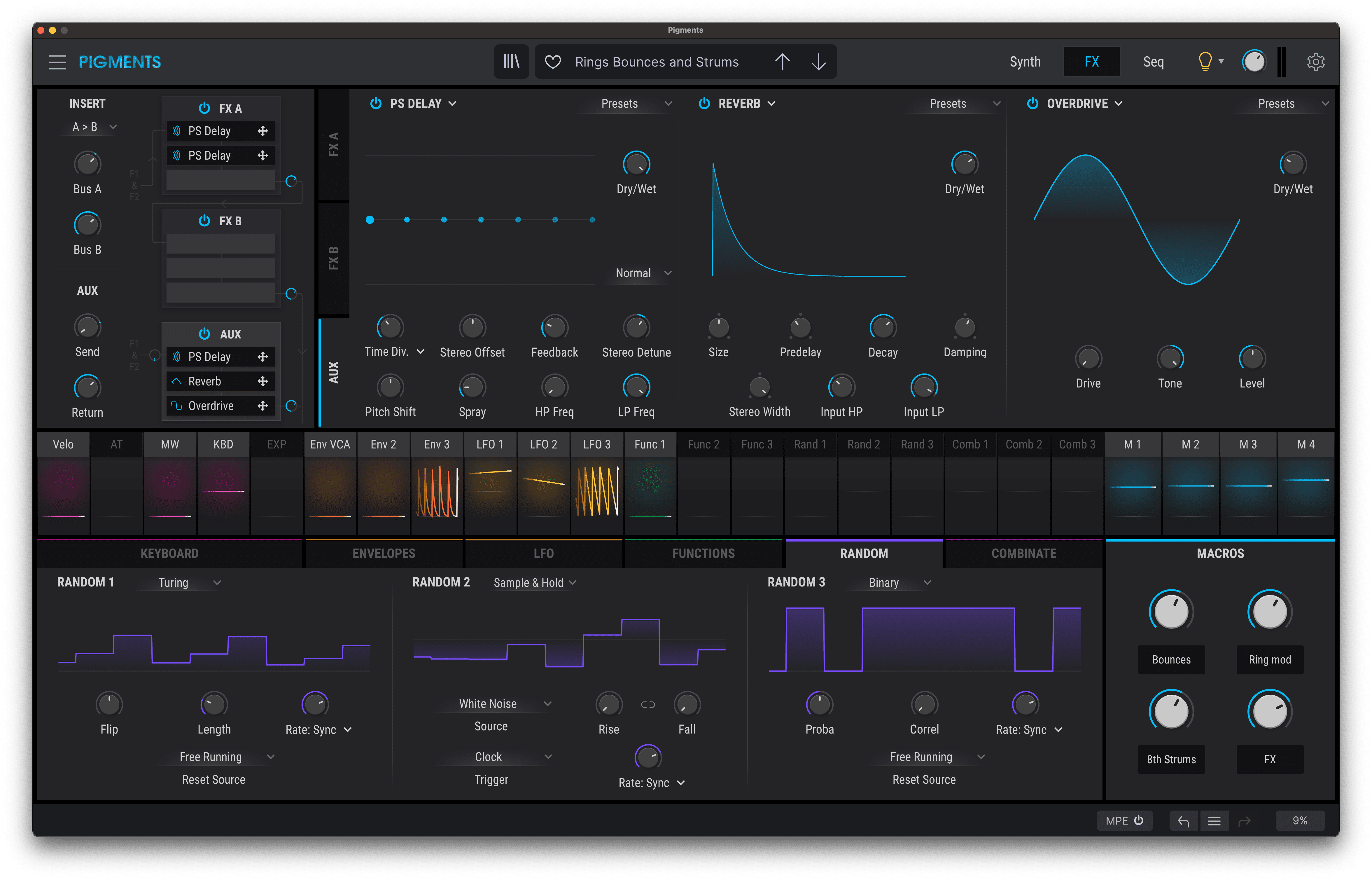Click move handle on AUX Overdrive slot
Screen dimensions: 1372x880
tap(263, 406)
